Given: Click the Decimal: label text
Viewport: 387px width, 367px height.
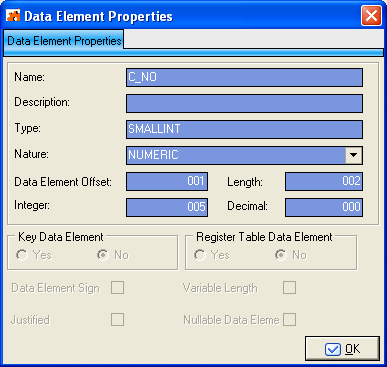Looking at the screenshot, I should [x=247, y=206].
